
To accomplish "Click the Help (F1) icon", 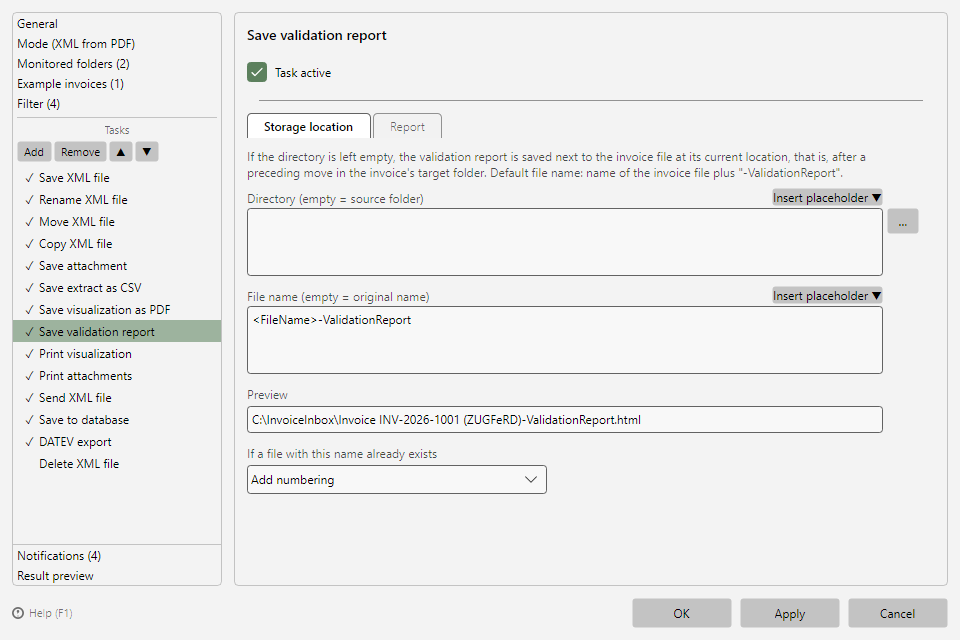I will point(18,613).
